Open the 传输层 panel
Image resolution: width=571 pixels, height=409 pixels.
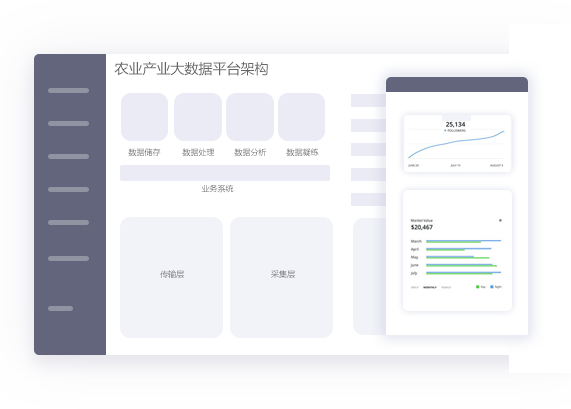coord(172,278)
